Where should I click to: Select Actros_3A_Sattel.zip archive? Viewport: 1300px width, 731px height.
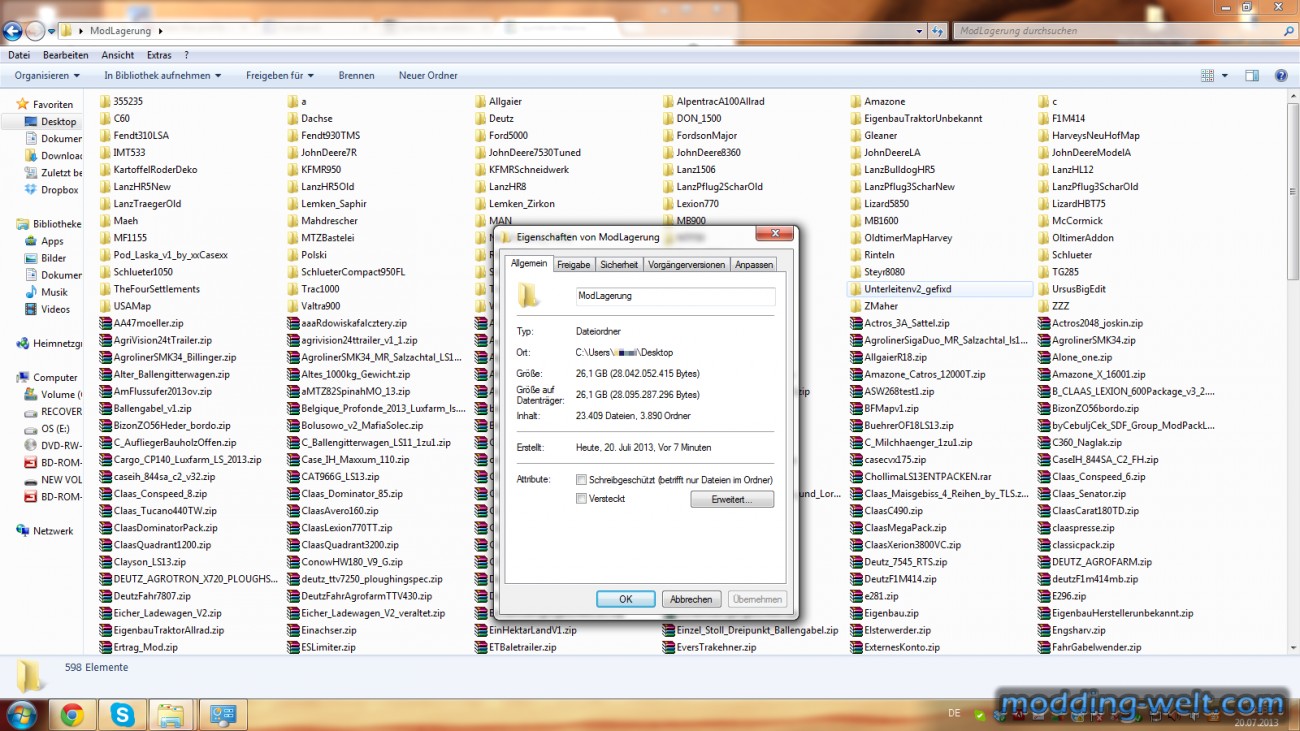coord(906,323)
